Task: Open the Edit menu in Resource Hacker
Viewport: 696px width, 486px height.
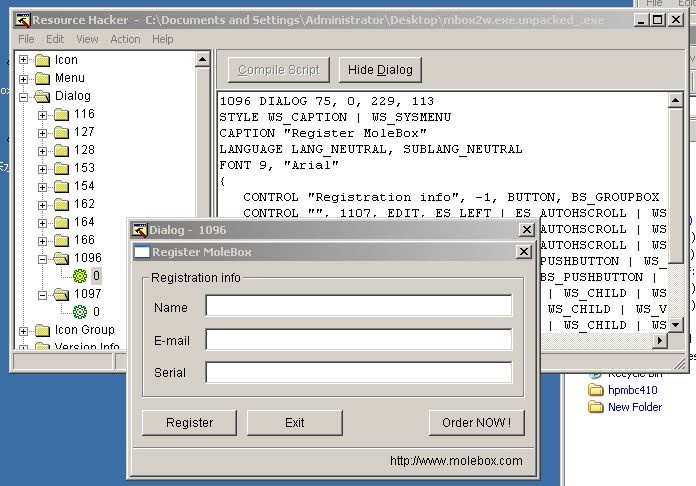Action: [x=55, y=40]
